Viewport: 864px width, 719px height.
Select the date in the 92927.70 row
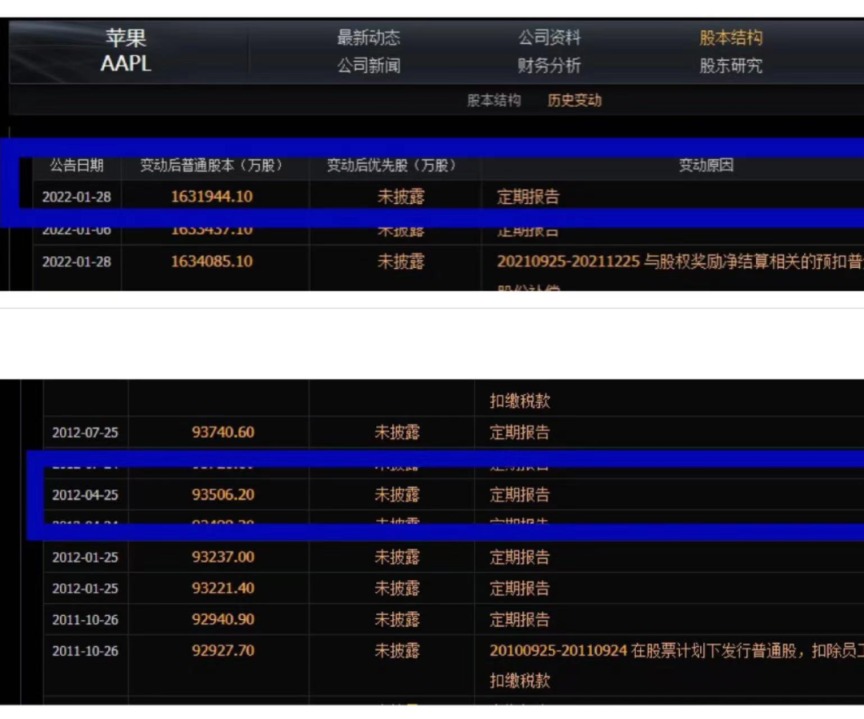pos(85,651)
